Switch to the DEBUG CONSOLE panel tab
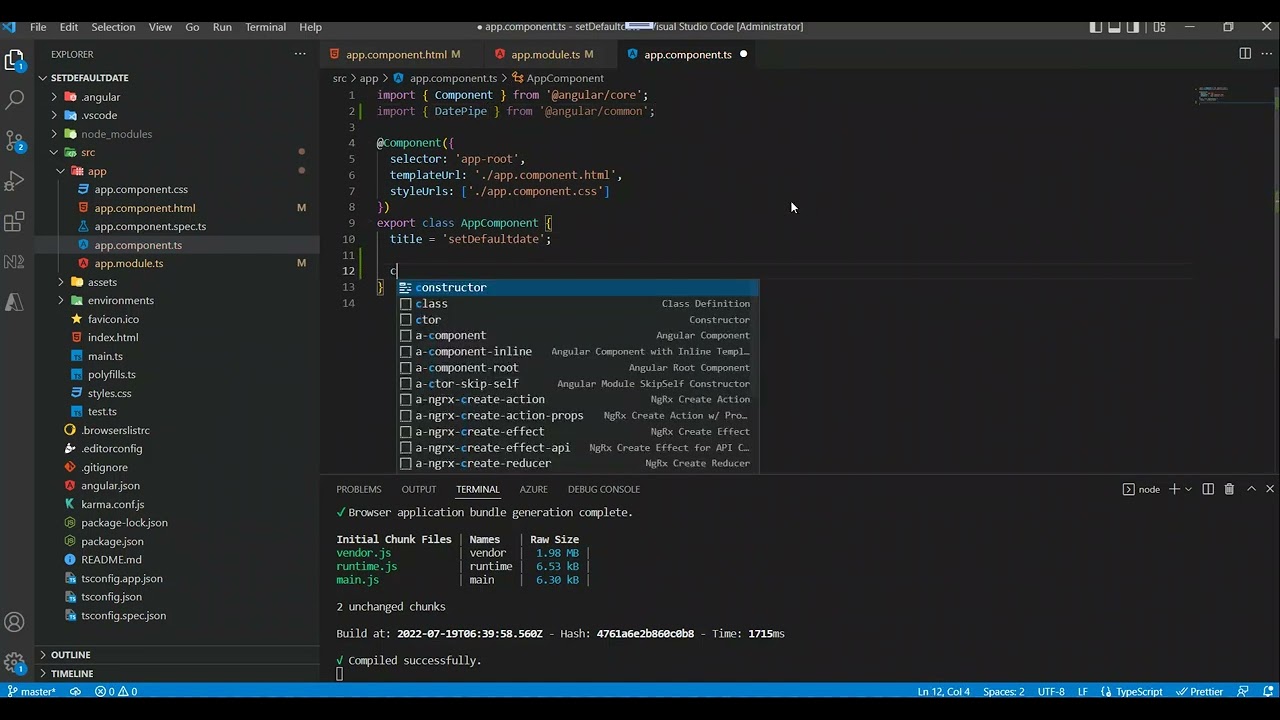Screen dimensions: 1280x720 click(x=603, y=489)
